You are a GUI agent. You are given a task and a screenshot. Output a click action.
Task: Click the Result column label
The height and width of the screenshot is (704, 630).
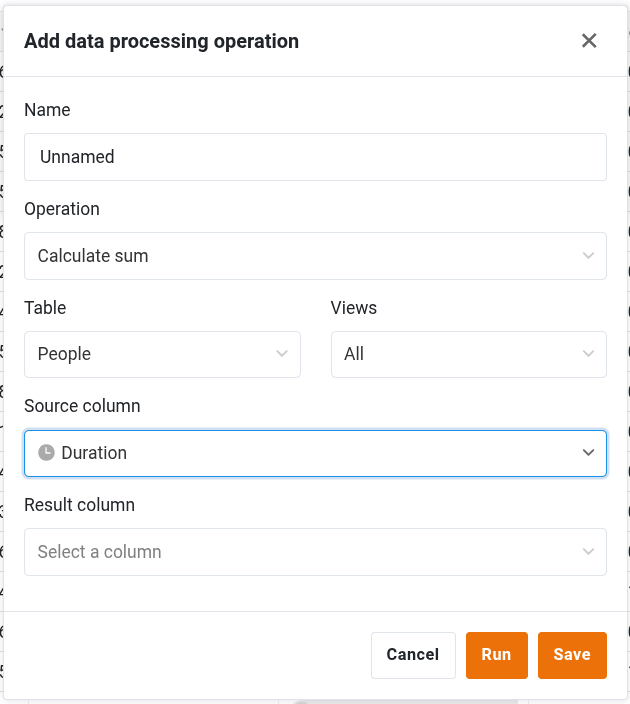click(x=79, y=505)
